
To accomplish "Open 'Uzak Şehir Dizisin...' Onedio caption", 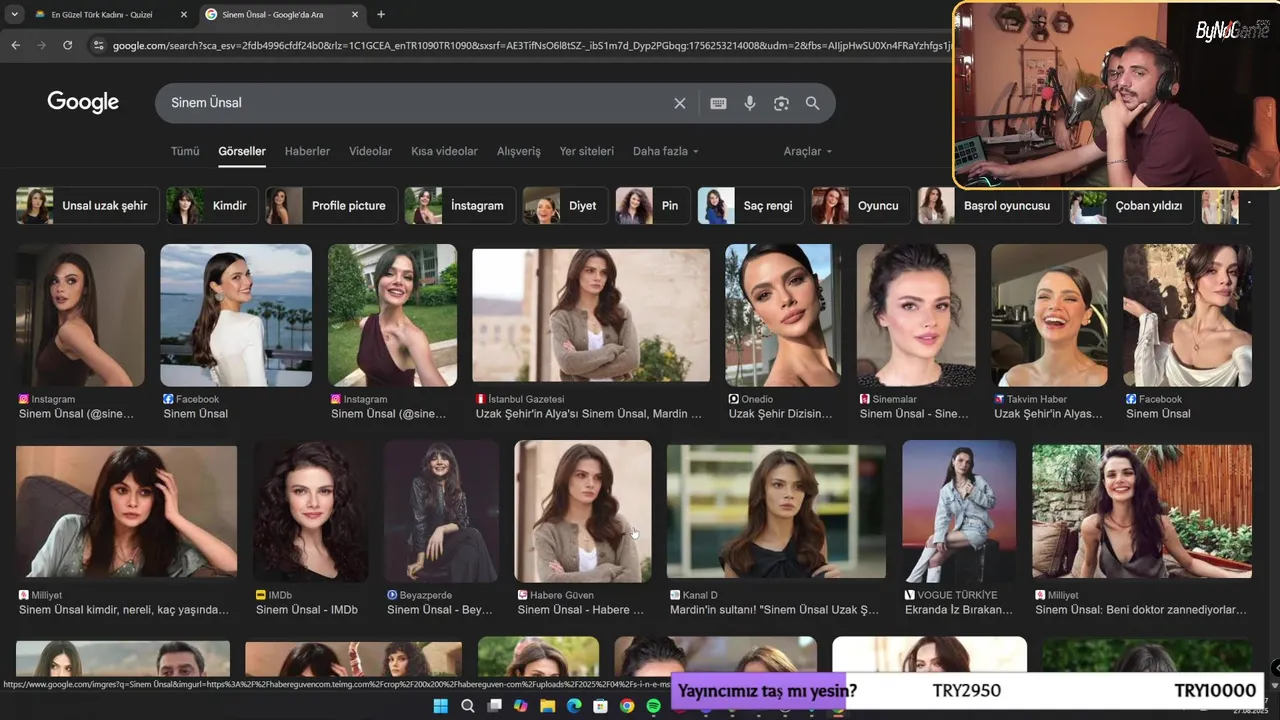I will (x=781, y=414).
